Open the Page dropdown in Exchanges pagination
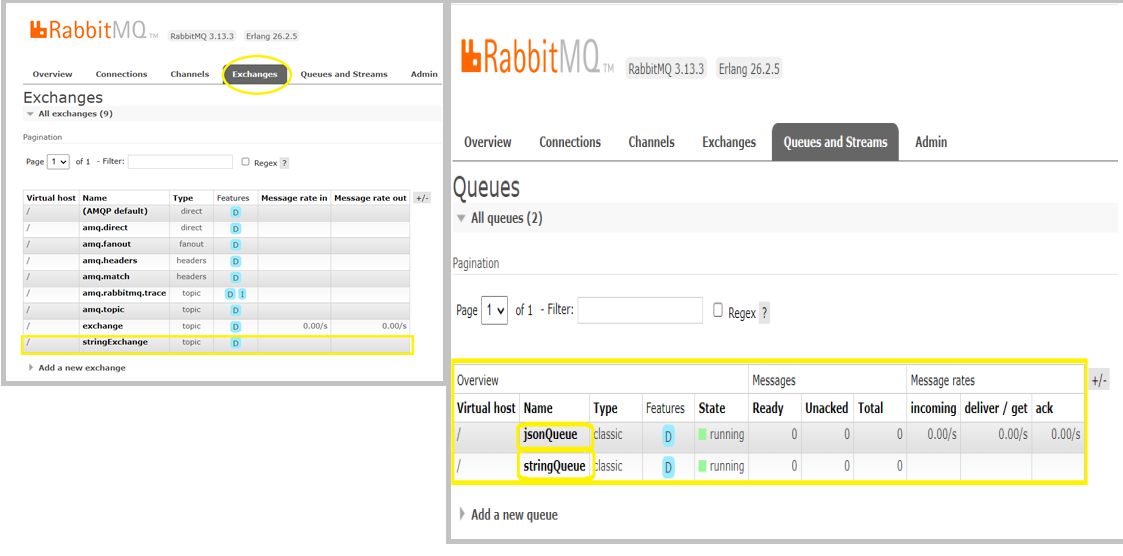Image resolution: width=1123 pixels, height=556 pixels. coord(58,162)
